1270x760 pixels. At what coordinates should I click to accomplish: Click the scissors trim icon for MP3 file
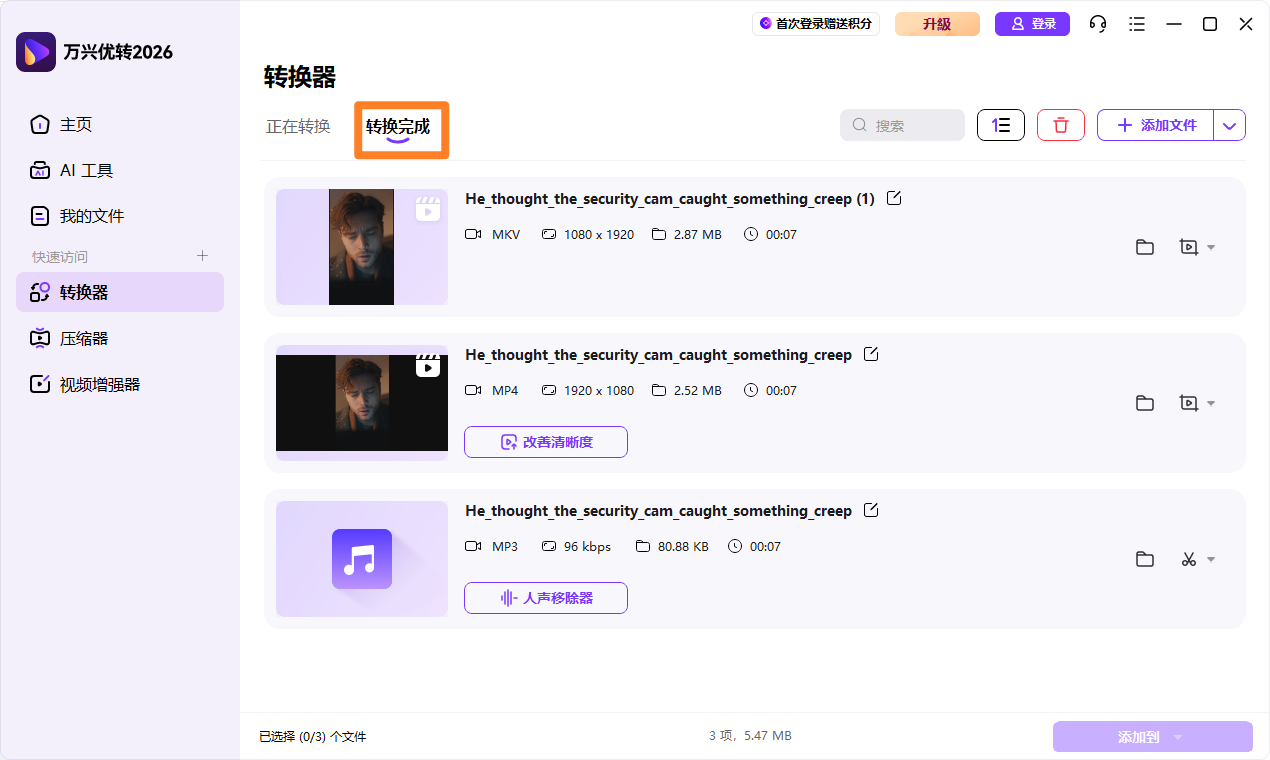point(1188,559)
